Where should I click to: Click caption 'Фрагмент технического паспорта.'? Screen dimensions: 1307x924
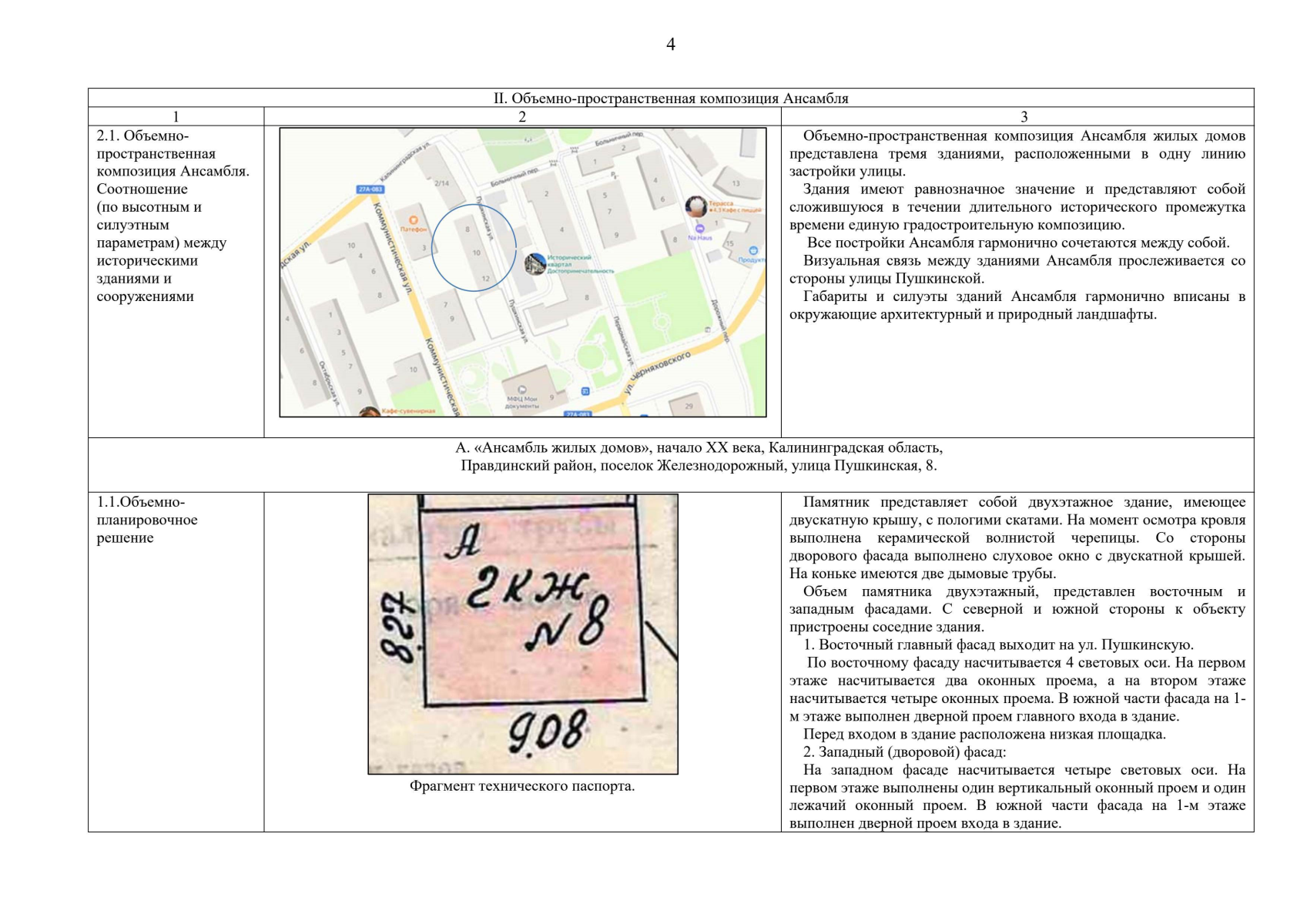pos(522,786)
